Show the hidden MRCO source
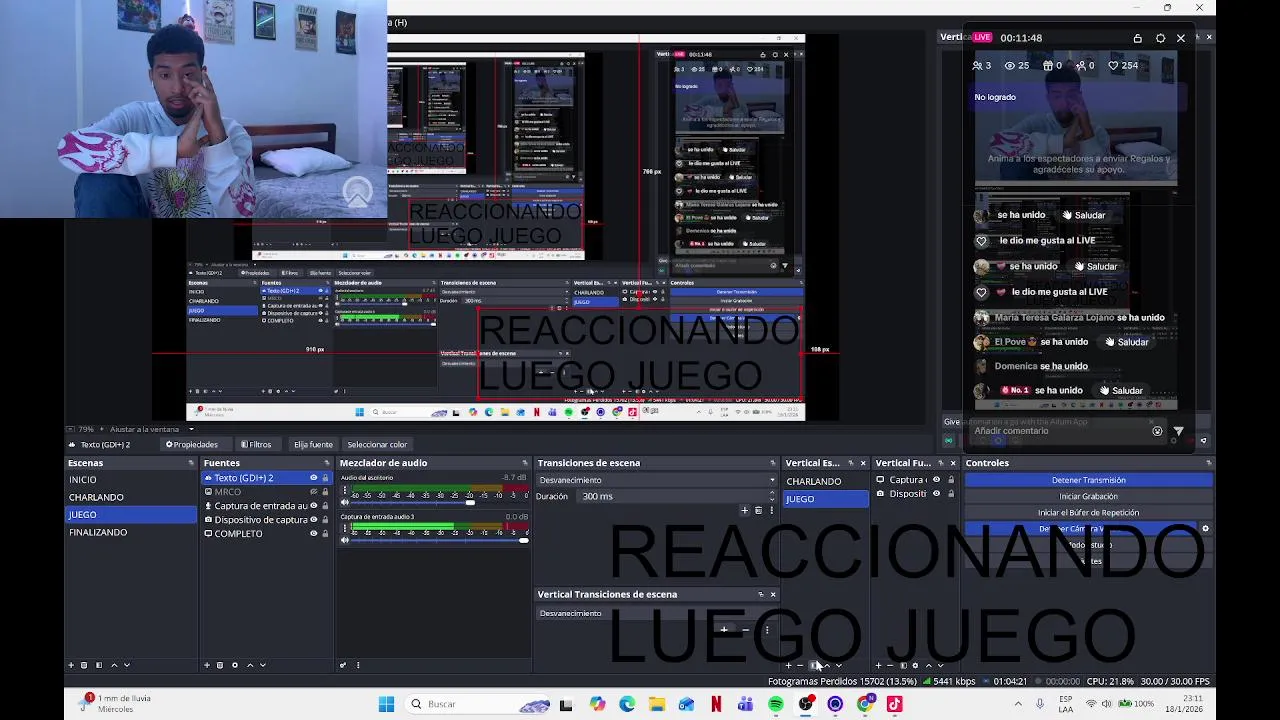The width and height of the screenshot is (1280, 720). pos(313,492)
